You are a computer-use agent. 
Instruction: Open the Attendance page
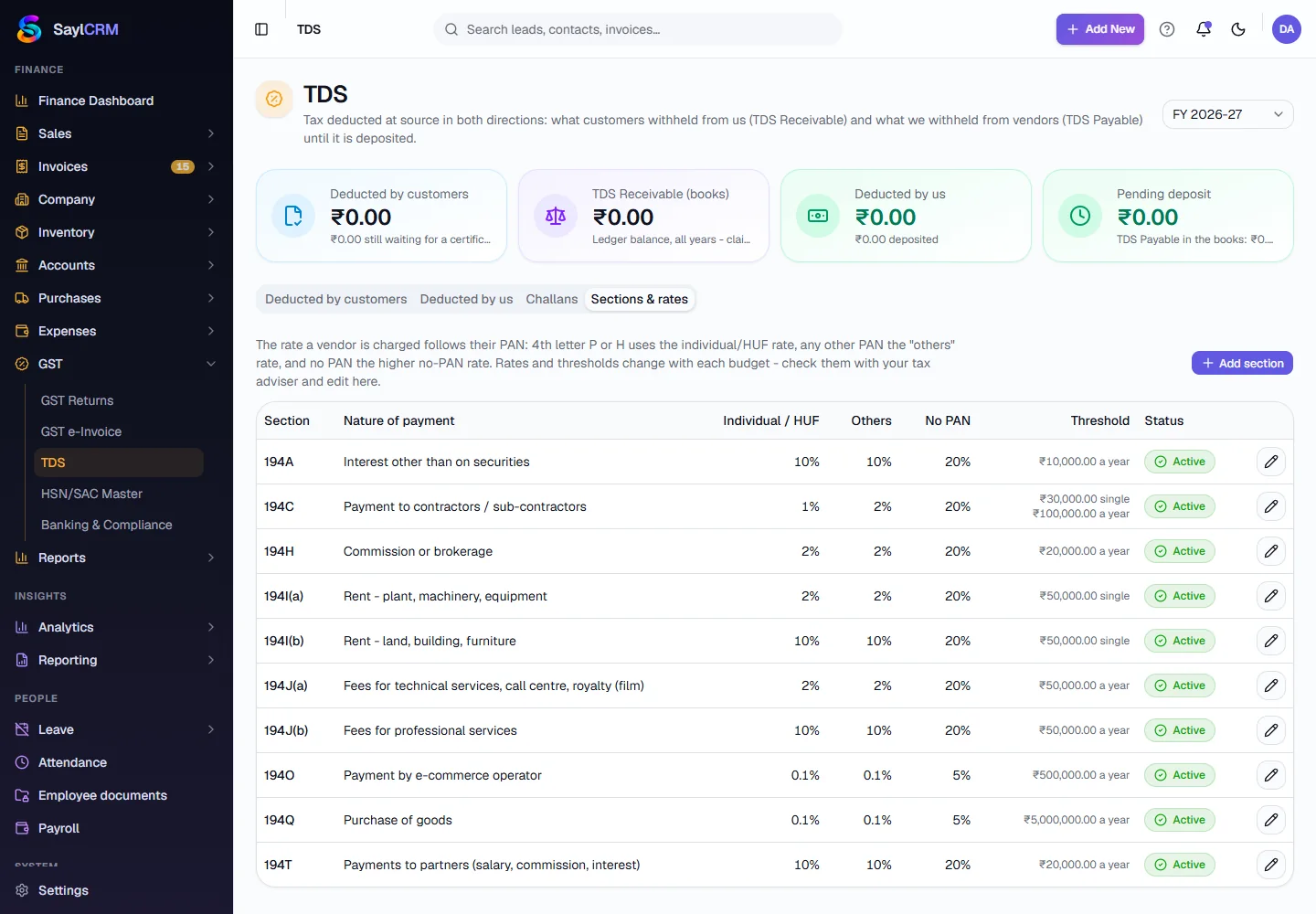[x=116, y=762]
